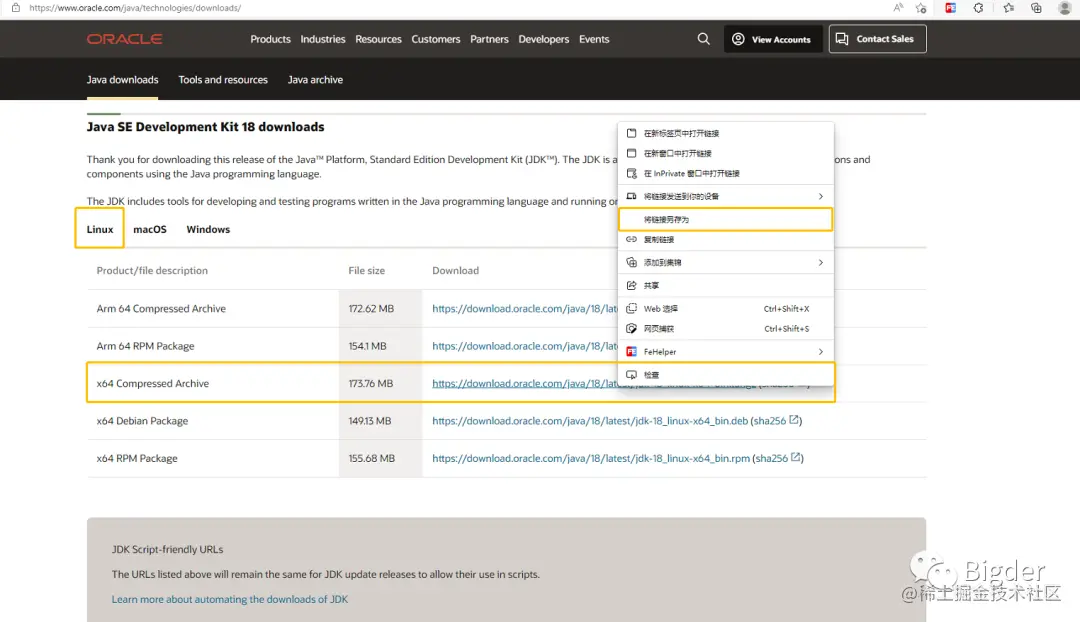Screen dimensions: 1080x622
Task: Choose 将链接另存为 from context menu
Action: point(725,220)
